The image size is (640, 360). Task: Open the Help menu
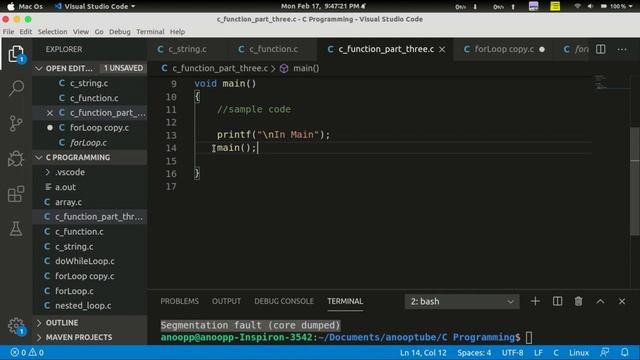[177, 31]
